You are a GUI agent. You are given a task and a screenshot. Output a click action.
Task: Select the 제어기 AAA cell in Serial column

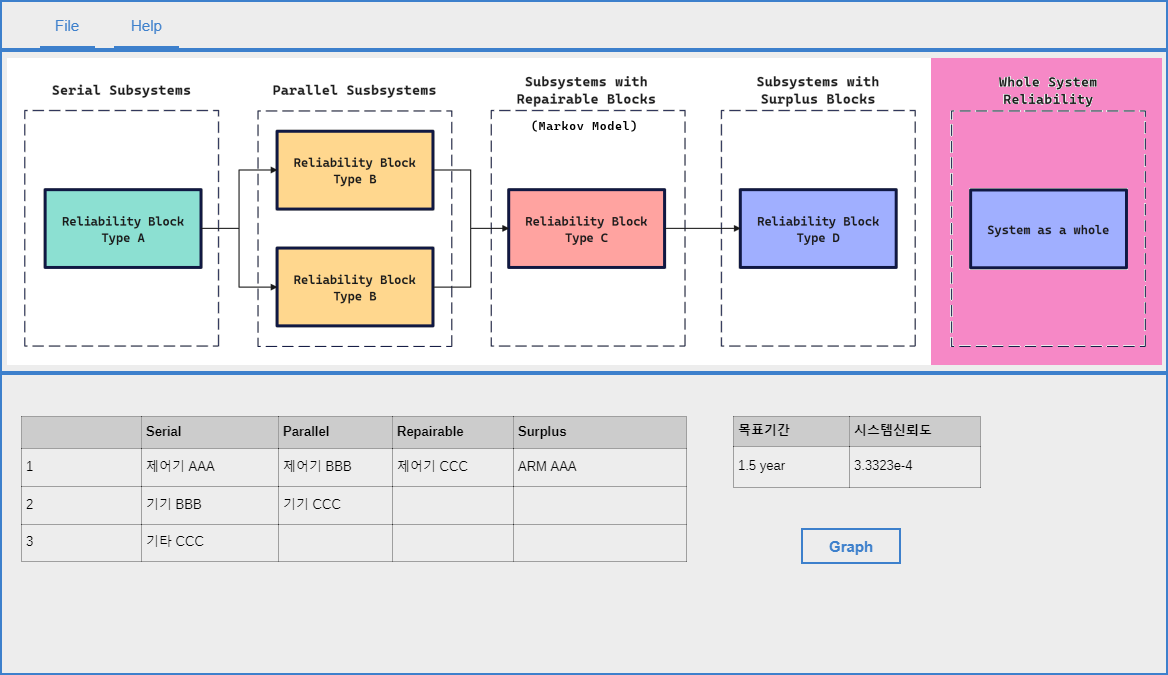209,467
